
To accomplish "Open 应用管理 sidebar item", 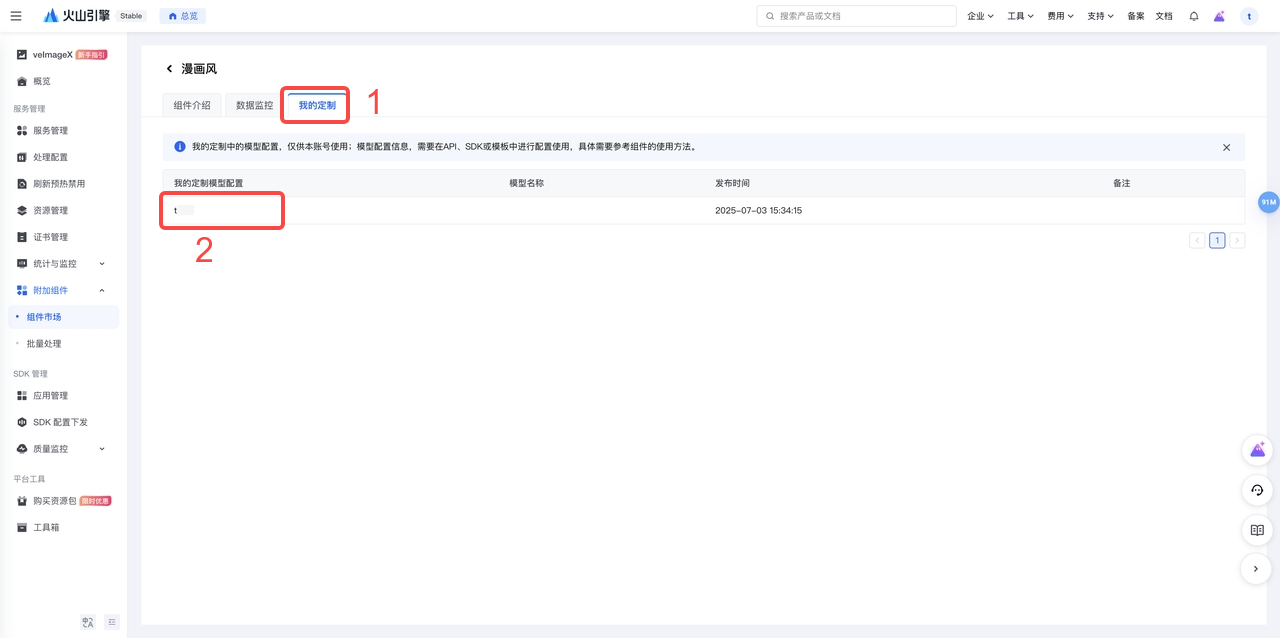I will click(x=50, y=396).
